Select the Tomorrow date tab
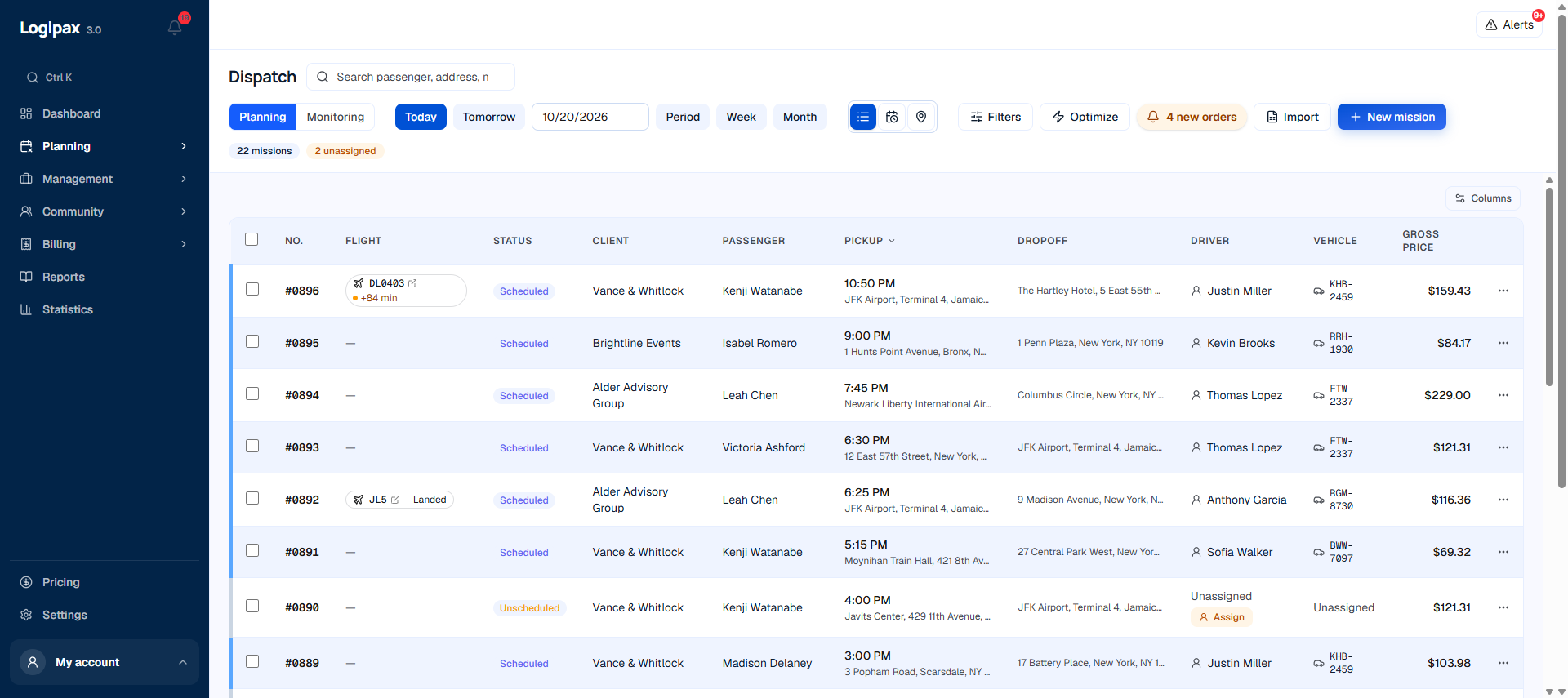1568x698 pixels. coord(489,117)
